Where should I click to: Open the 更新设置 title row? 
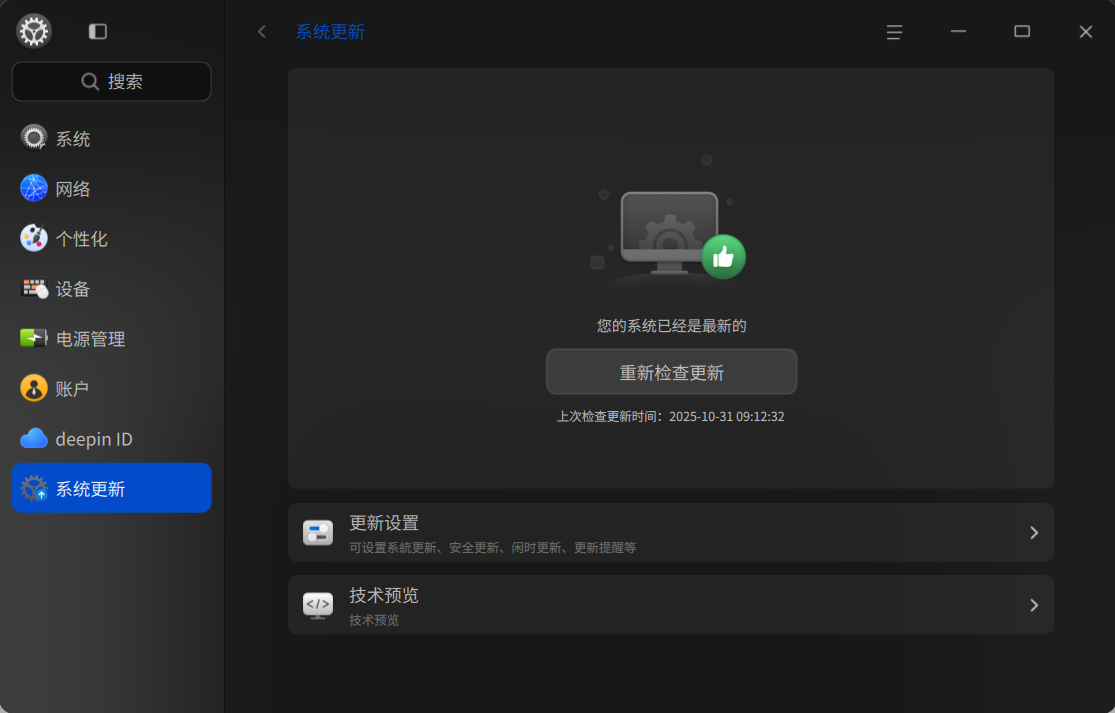coord(384,523)
